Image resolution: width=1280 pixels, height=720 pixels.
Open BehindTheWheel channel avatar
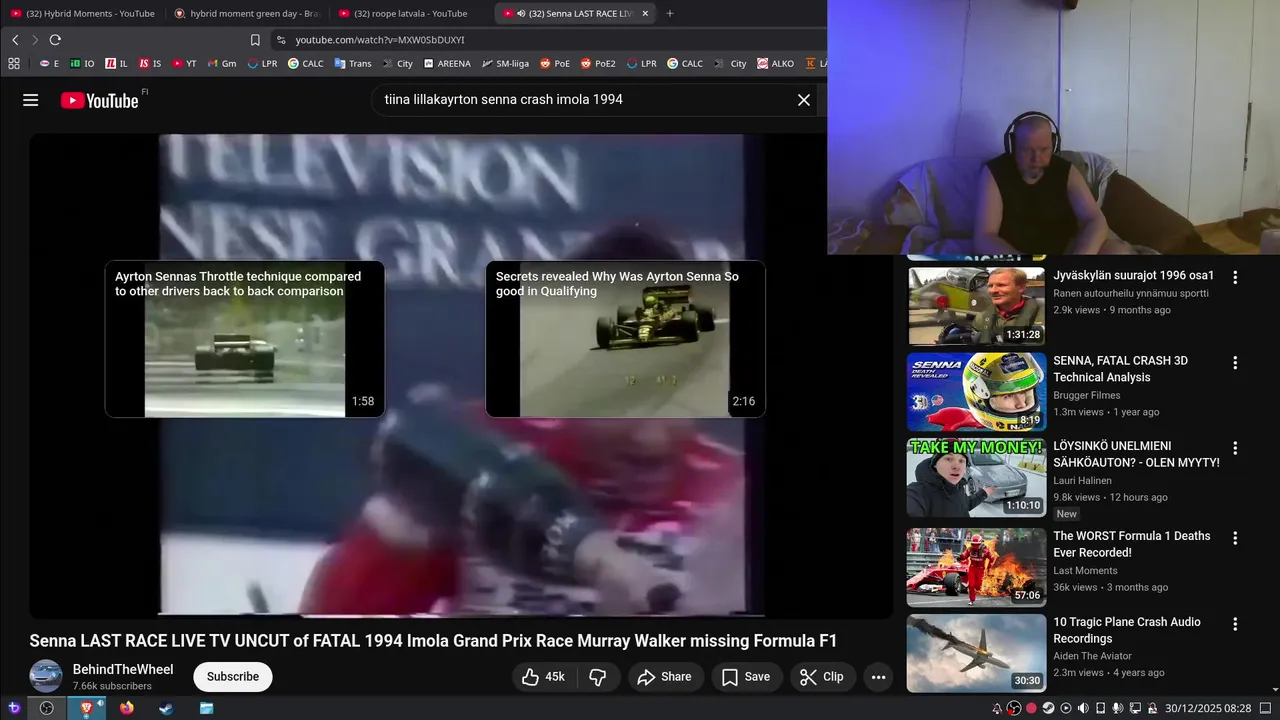46,677
